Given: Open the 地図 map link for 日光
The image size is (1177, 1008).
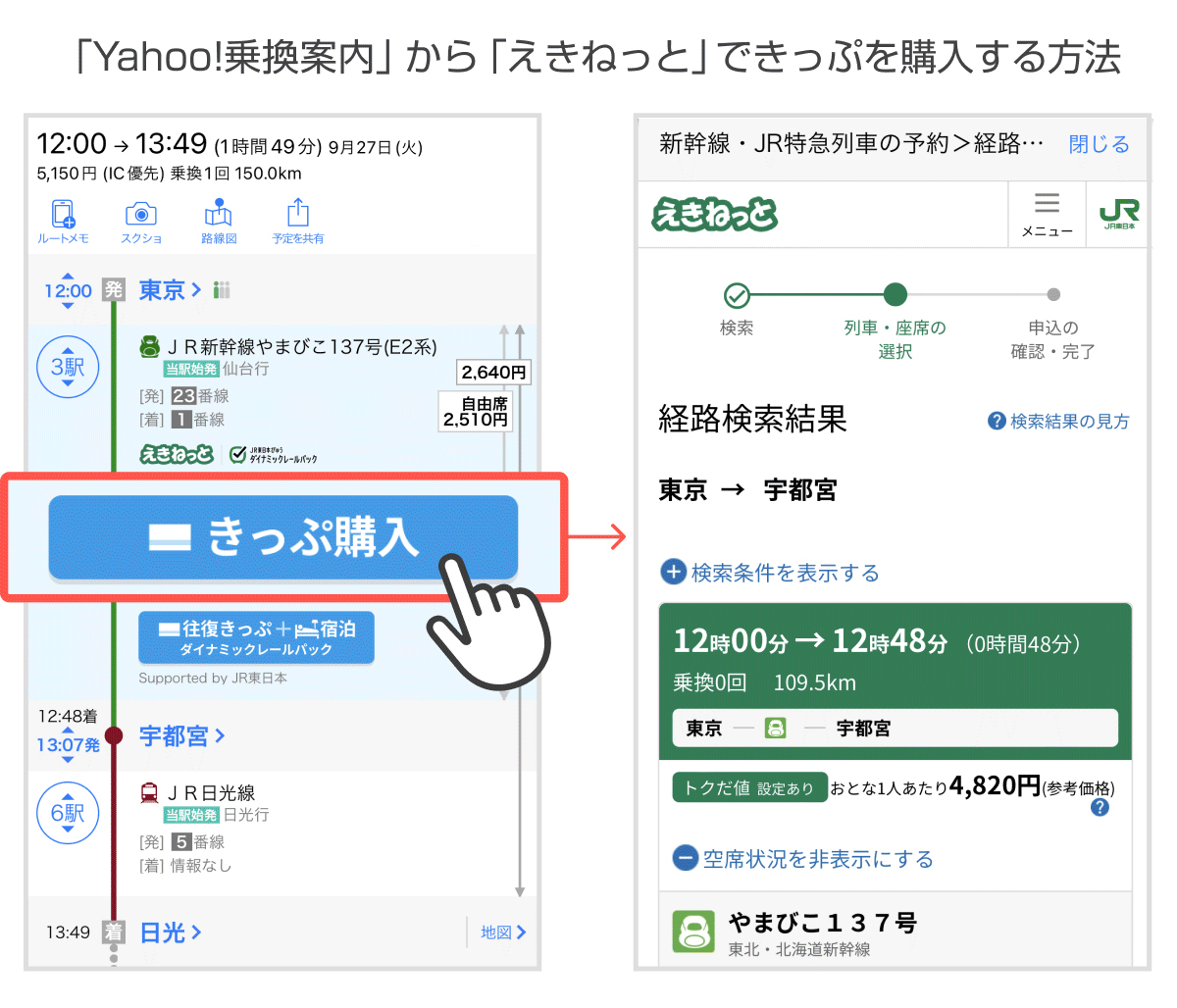Looking at the screenshot, I should (502, 932).
